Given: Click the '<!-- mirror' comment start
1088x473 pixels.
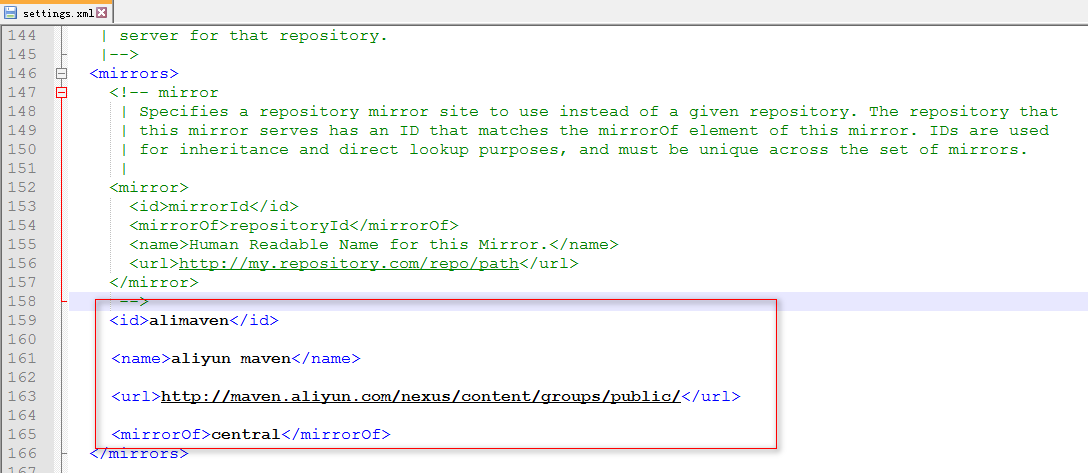Looking at the screenshot, I should click(164, 92).
